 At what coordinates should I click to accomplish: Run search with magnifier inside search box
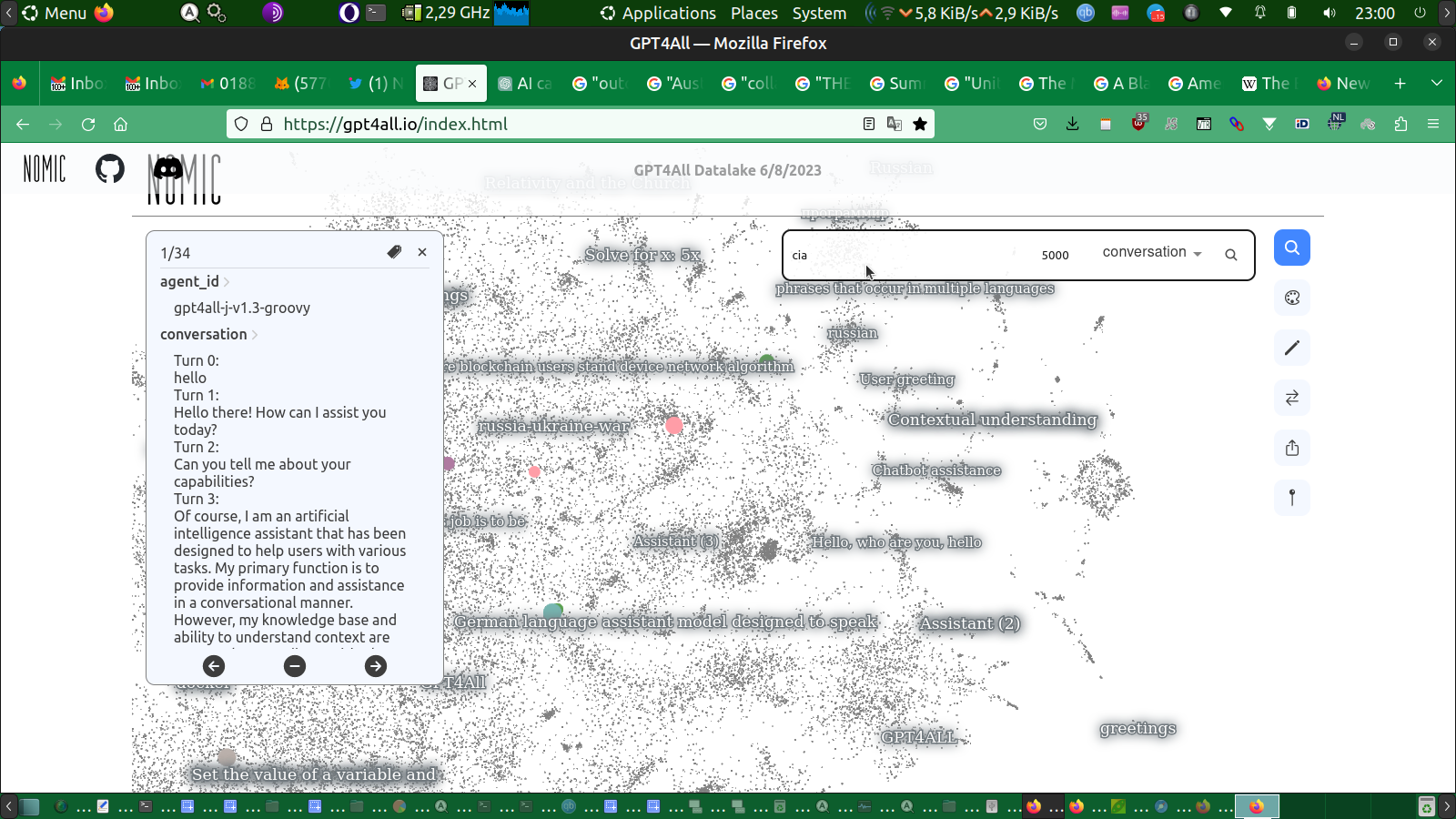1231,255
